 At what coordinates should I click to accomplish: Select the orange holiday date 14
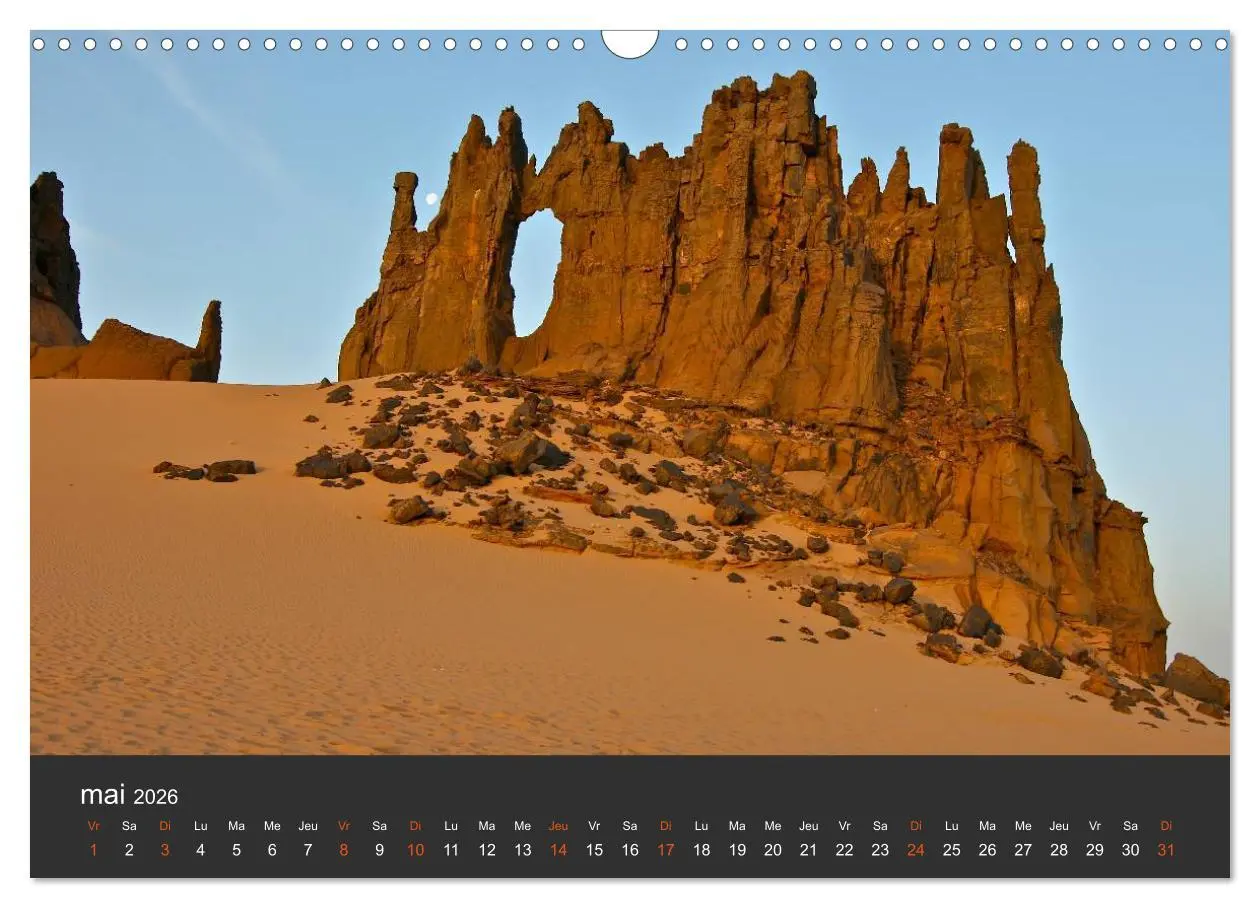click(x=558, y=850)
